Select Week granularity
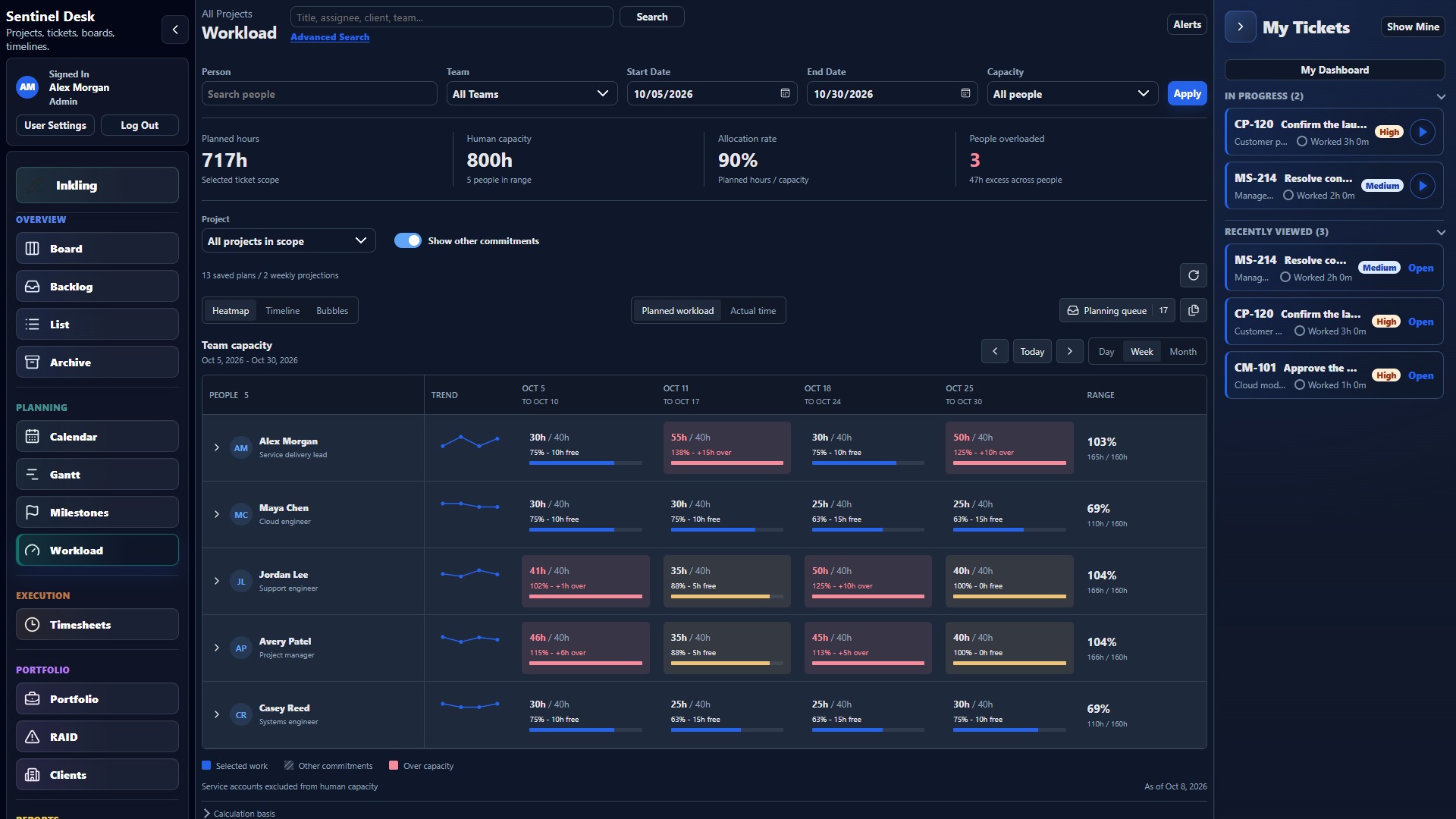The width and height of the screenshot is (1456, 819). (1141, 352)
